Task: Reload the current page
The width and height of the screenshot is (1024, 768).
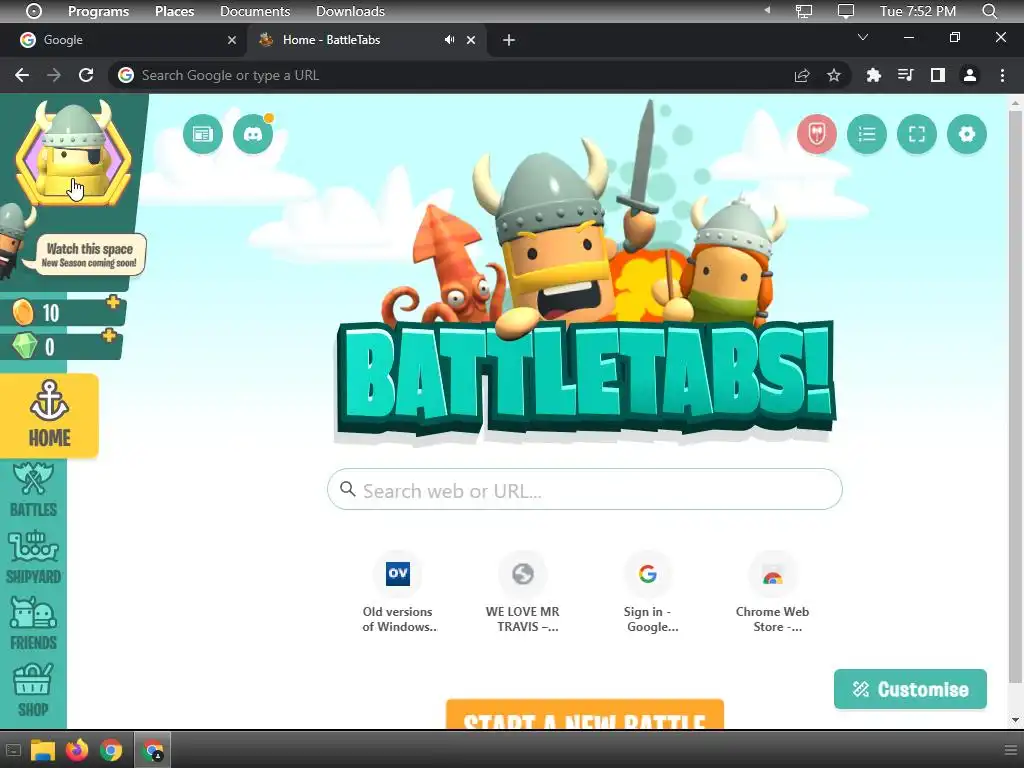Action: [86, 75]
